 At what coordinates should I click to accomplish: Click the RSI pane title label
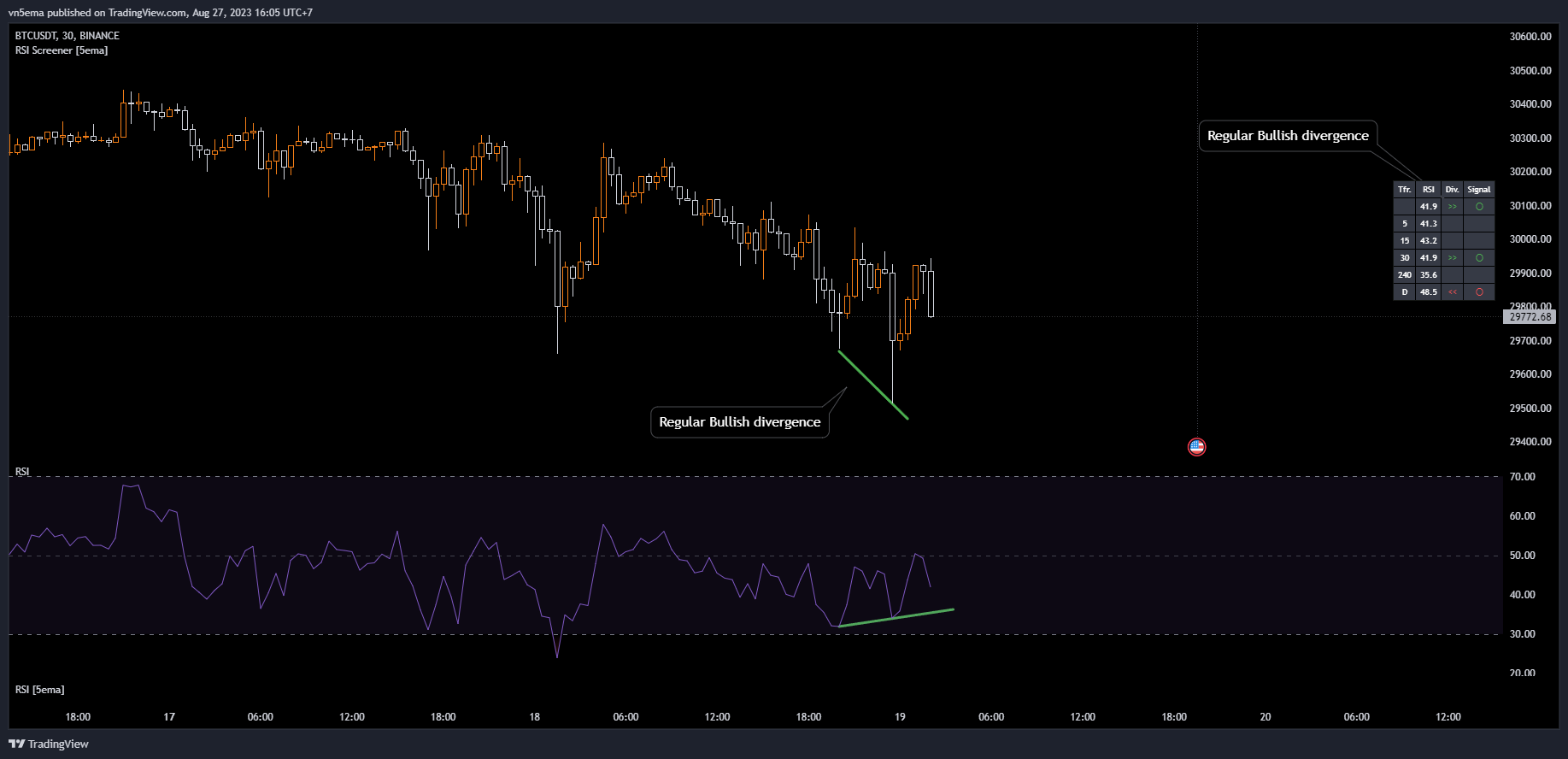click(22, 472)
